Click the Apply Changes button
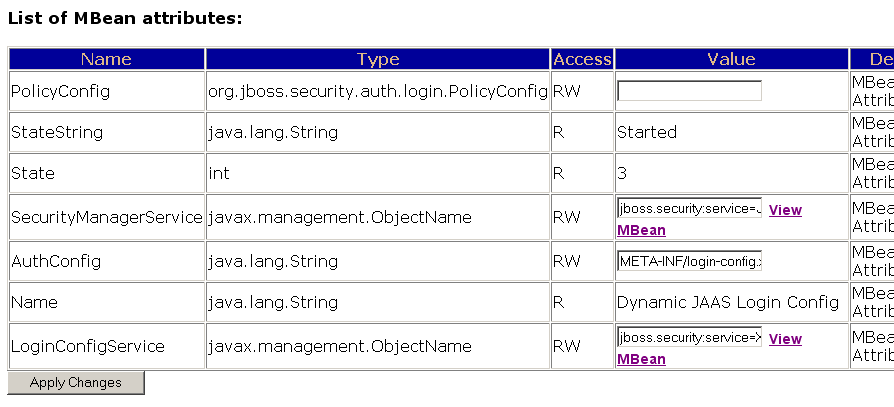 (x=76, y=383)
